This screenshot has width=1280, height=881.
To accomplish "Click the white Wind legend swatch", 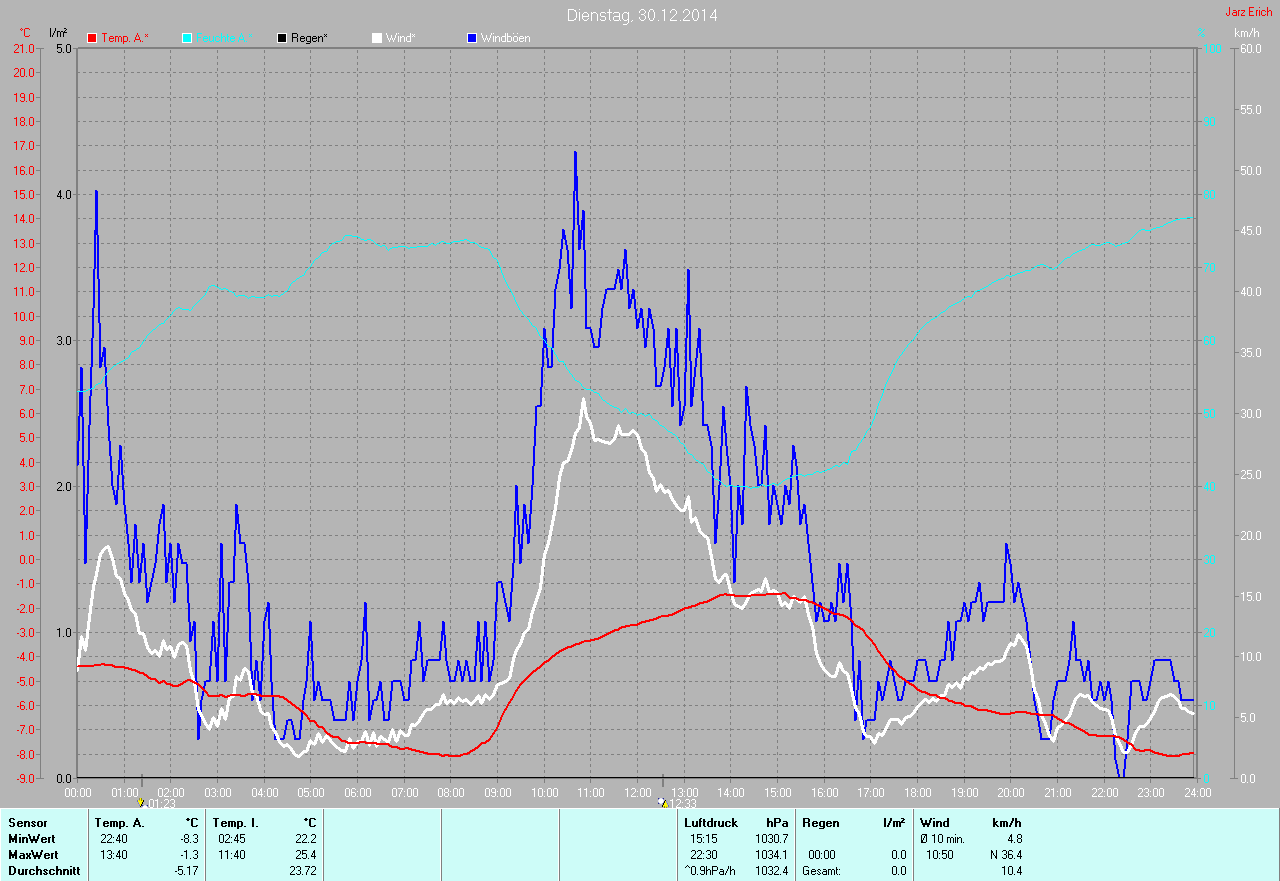I will click(x=377, y=38).
